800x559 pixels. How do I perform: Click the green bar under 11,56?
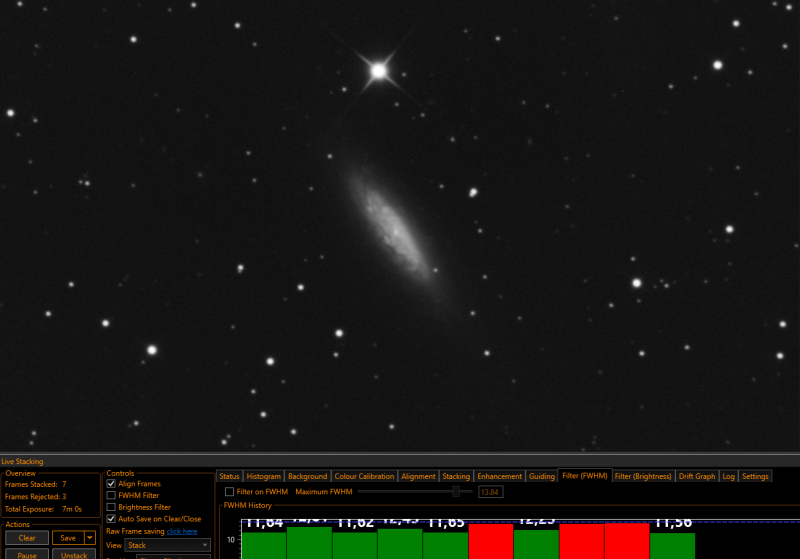click(672, 546)
